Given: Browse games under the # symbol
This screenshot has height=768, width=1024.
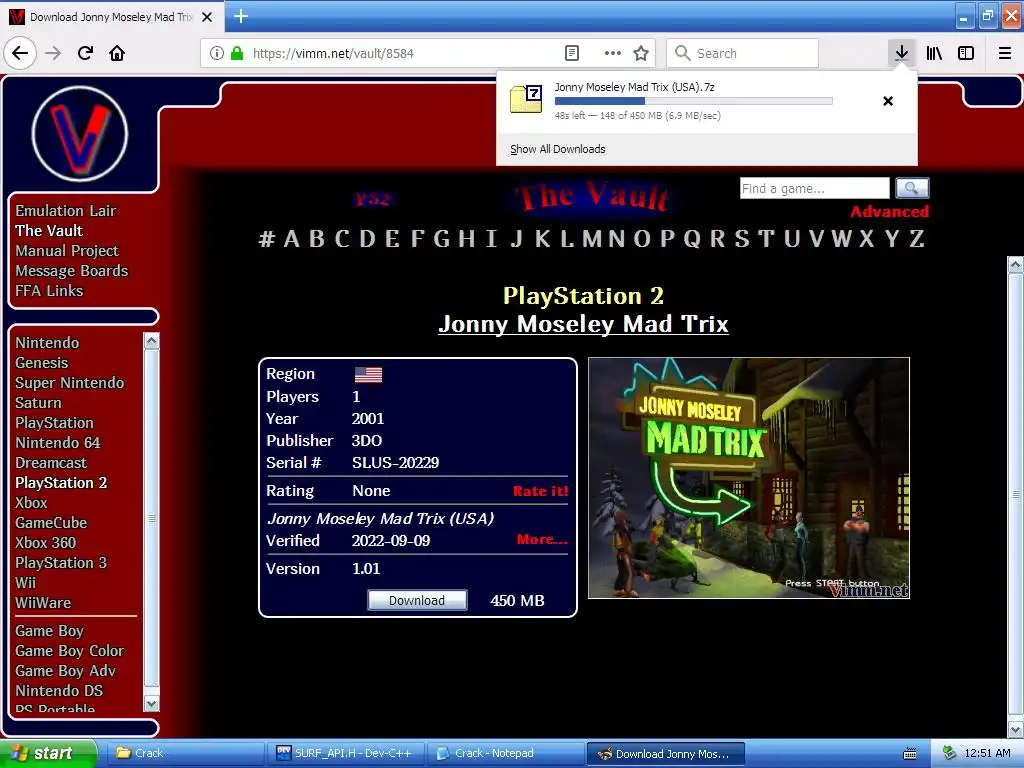Looking at the screenshot, I should tap(266, 239).
